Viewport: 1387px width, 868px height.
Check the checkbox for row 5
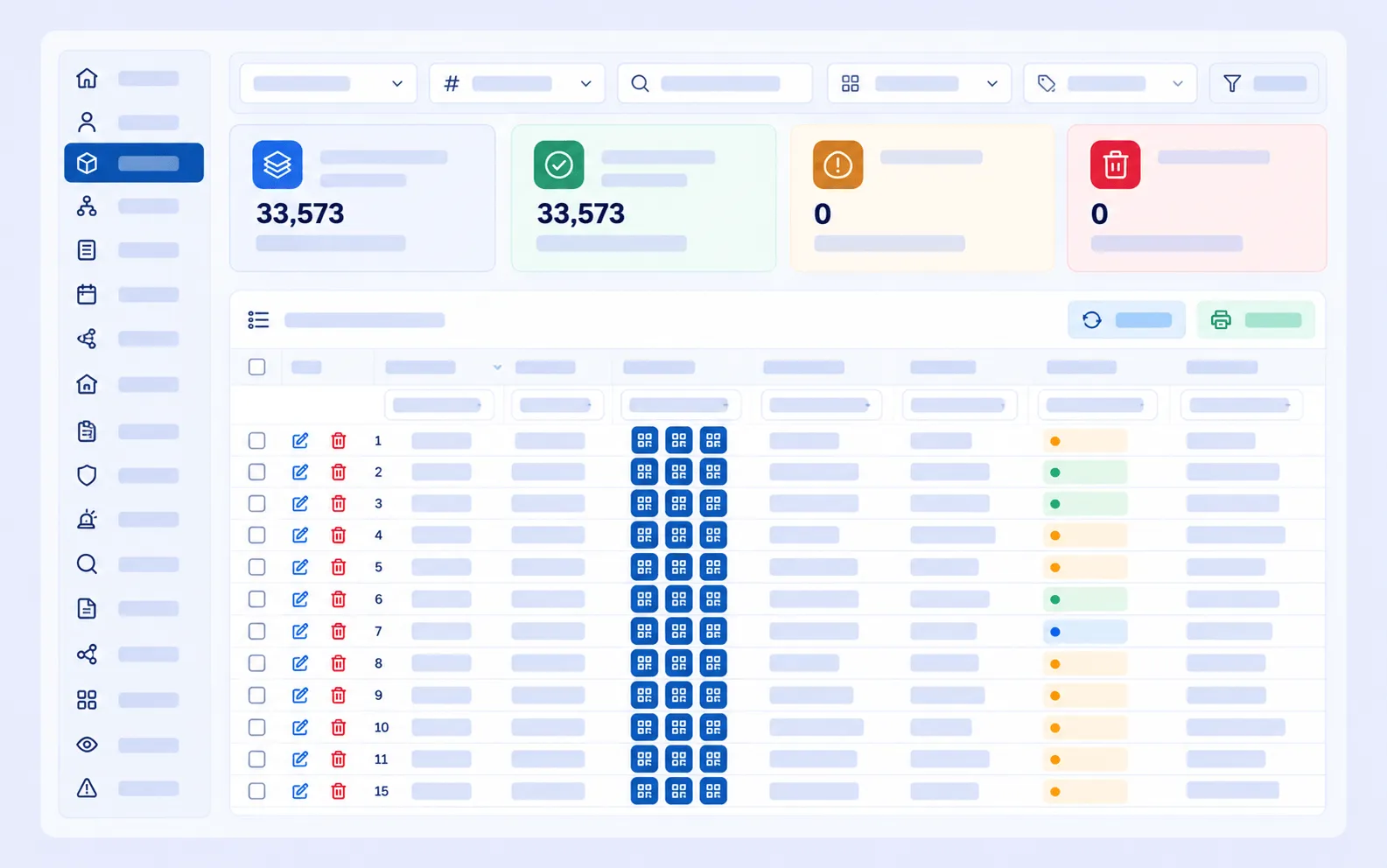tap(256, 567)
